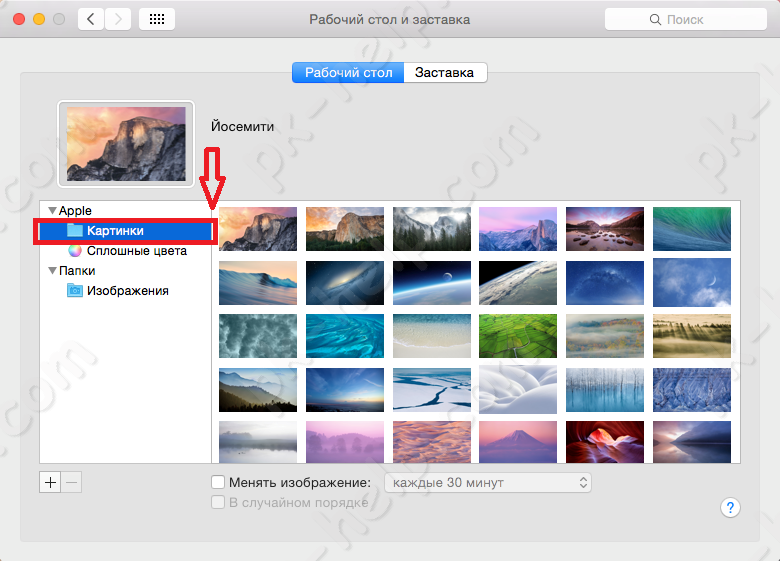Click the Сплошные цвета color wheel icon

pyautogui.click(x=75, y=251)
